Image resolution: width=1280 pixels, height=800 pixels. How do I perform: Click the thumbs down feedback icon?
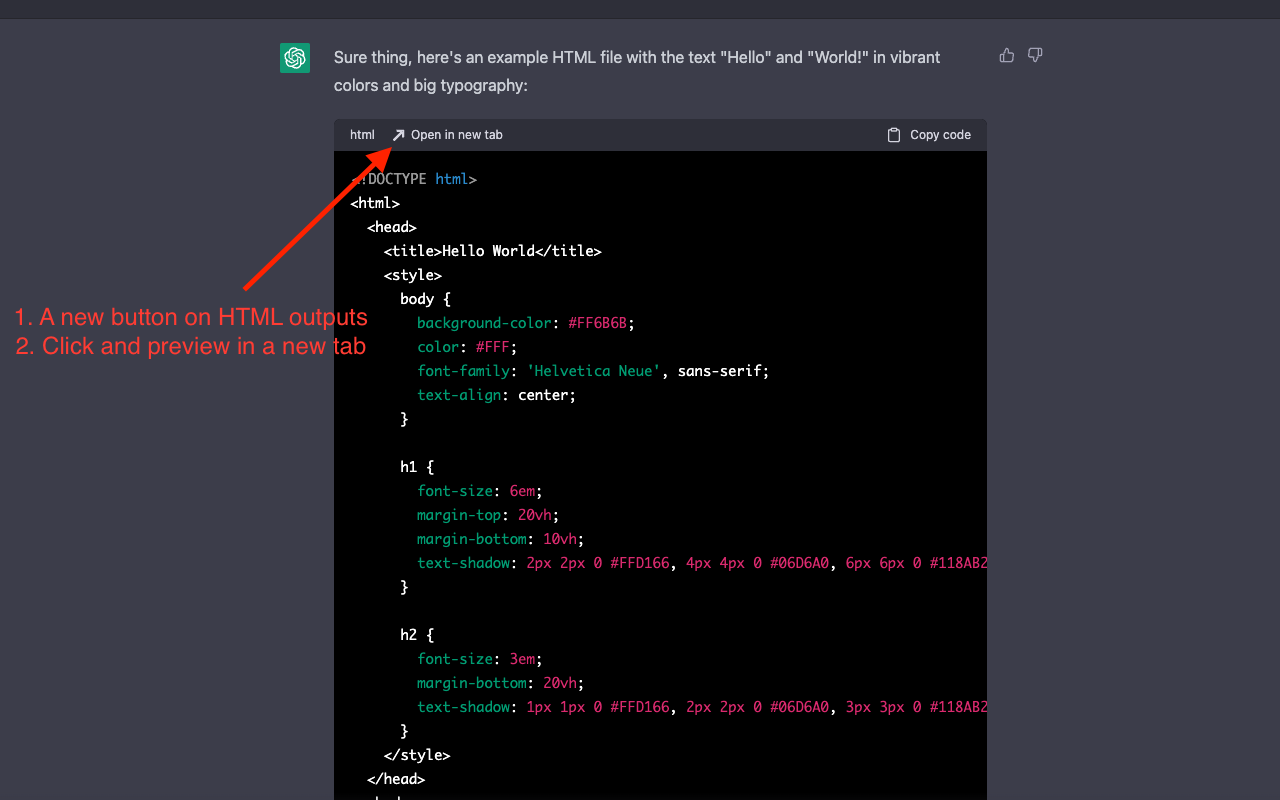click(1034, 55)
